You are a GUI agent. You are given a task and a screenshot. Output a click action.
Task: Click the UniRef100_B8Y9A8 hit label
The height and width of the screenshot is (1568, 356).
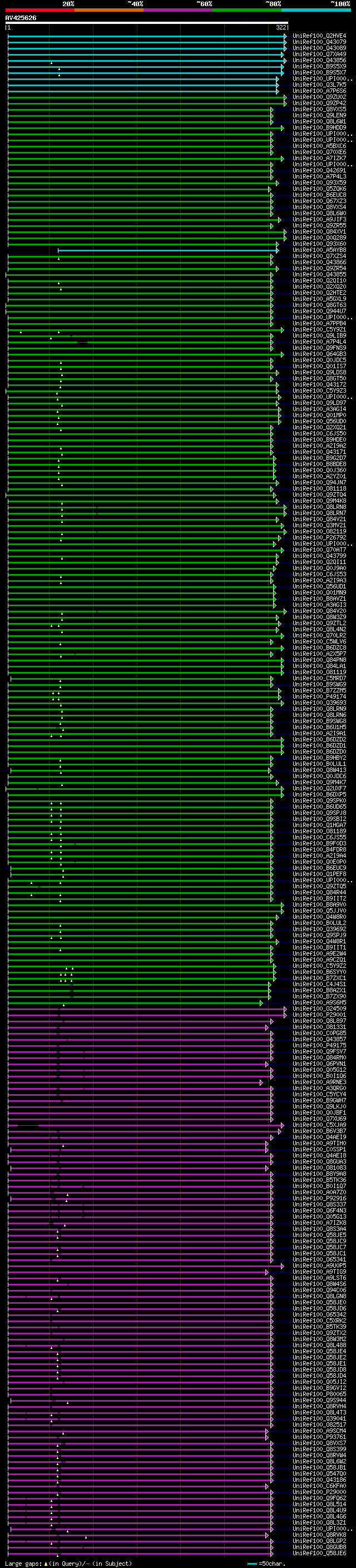319,1174
